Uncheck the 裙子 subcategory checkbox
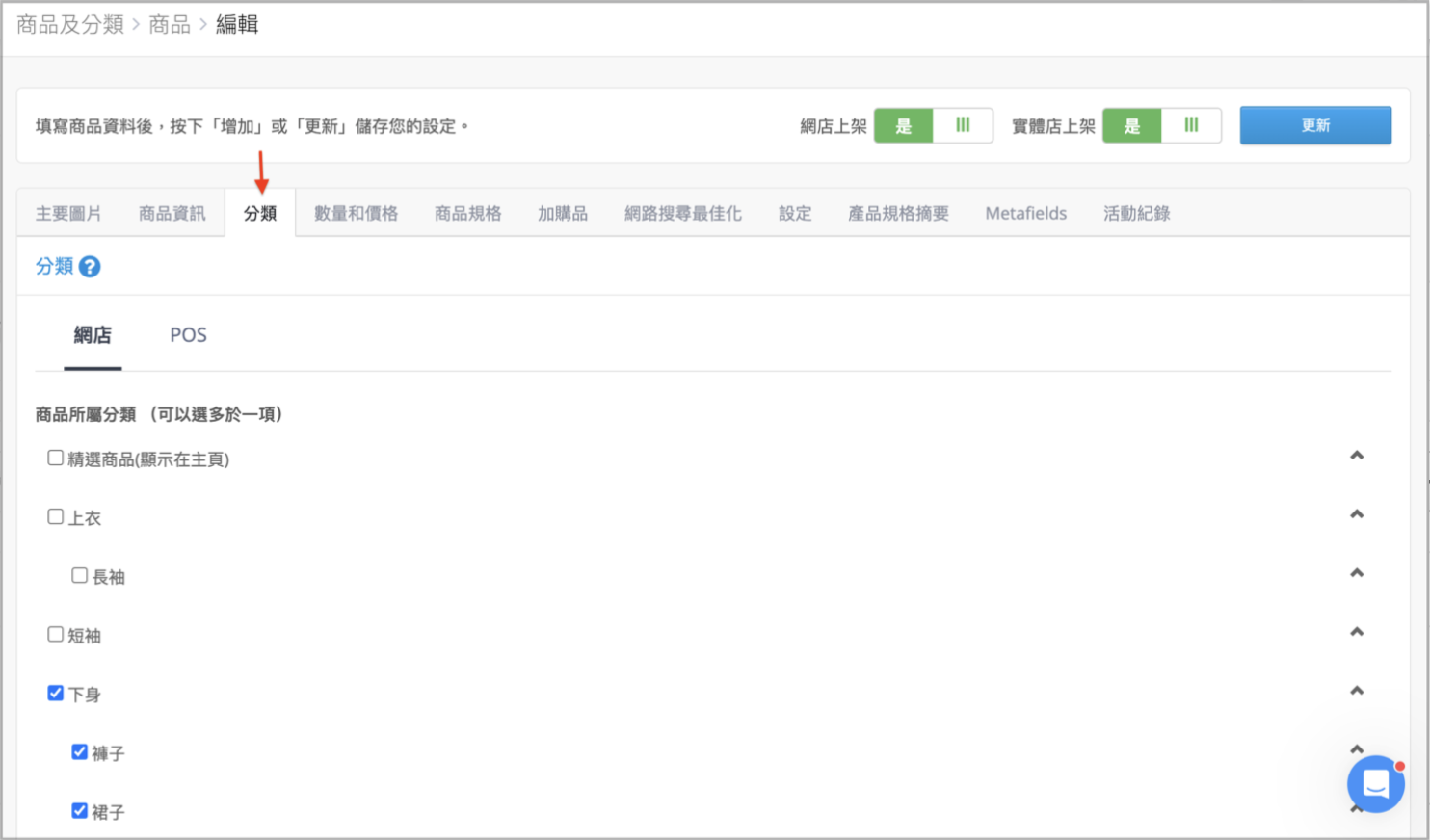This screenshot has width=1430, height=840. click(x=80, y=811)
